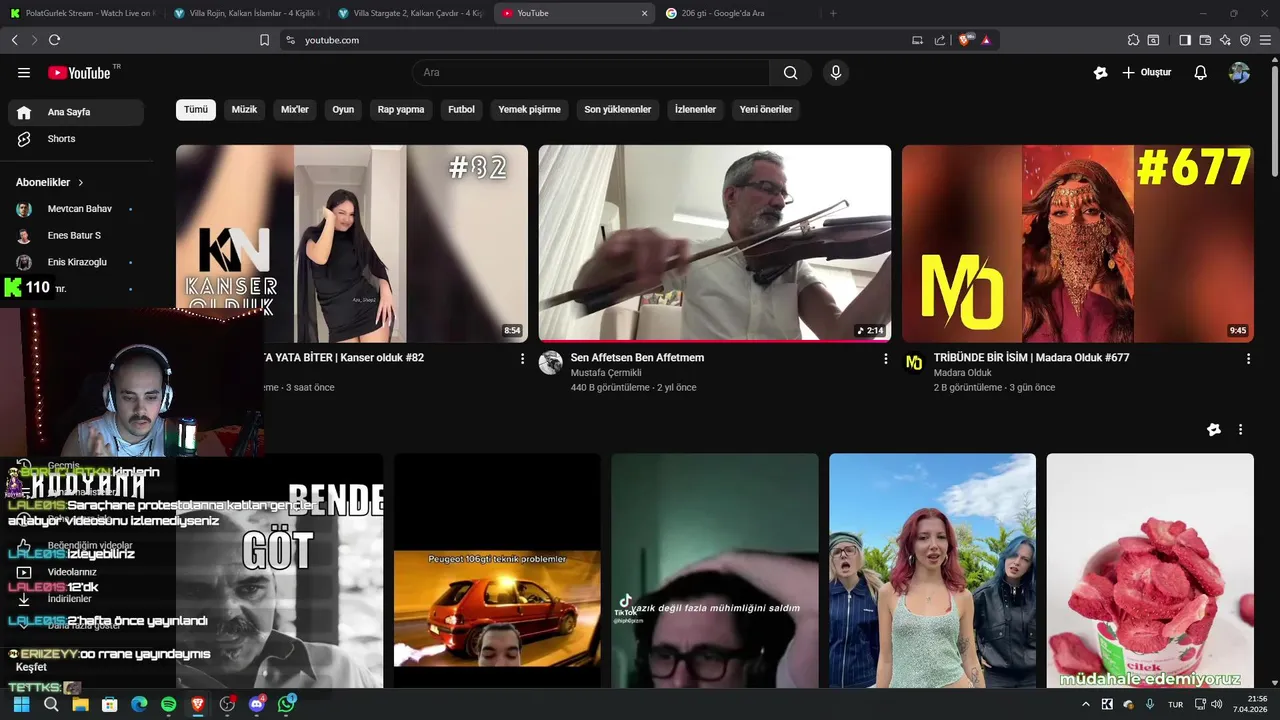This screenshot has height=720, width=1280.
Task: Open three-dot menu for Kanser olduk #82 video
Action: coord(522,358)
